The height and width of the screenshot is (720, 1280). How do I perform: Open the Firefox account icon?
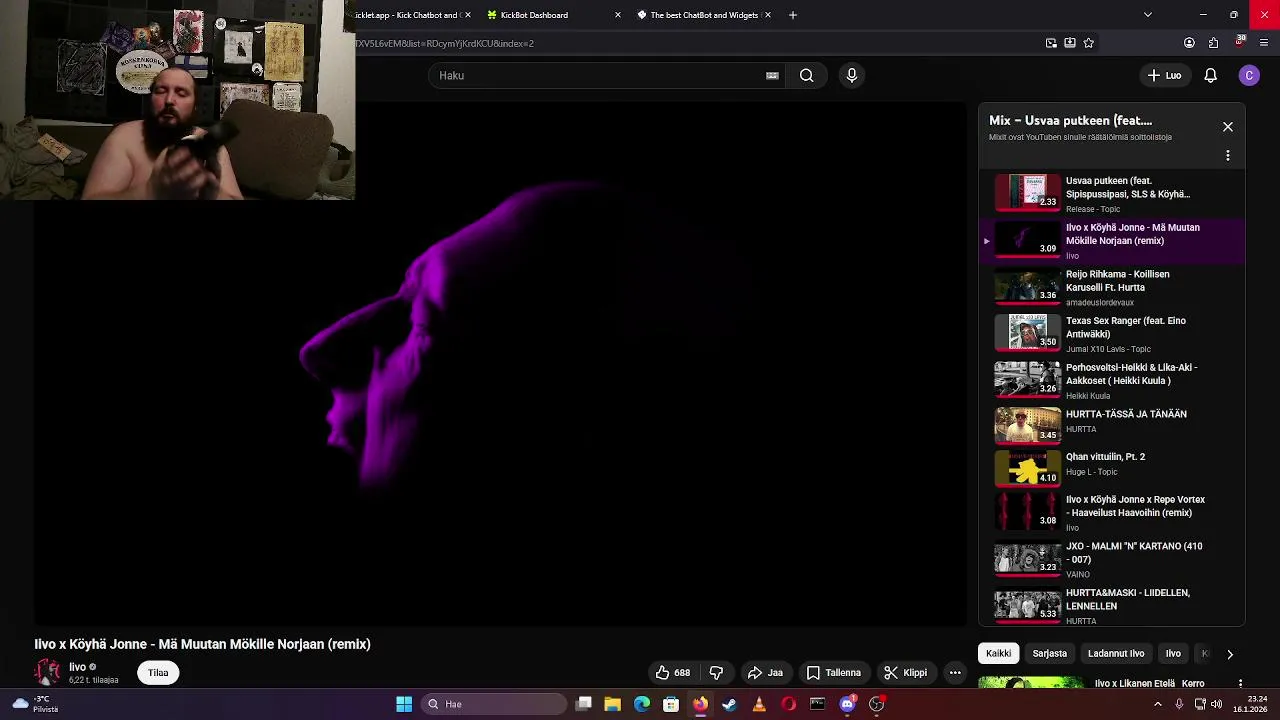(x=1189, y=43)
